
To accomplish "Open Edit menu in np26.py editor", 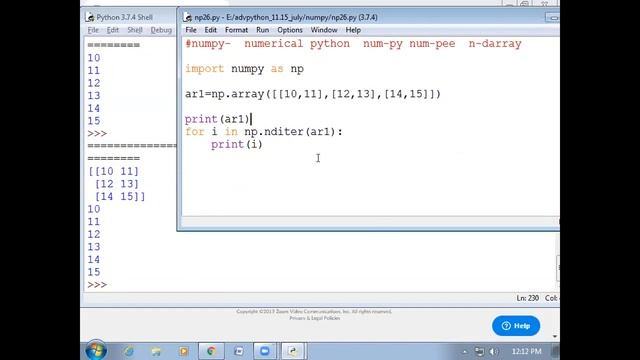I will (210, 30).
